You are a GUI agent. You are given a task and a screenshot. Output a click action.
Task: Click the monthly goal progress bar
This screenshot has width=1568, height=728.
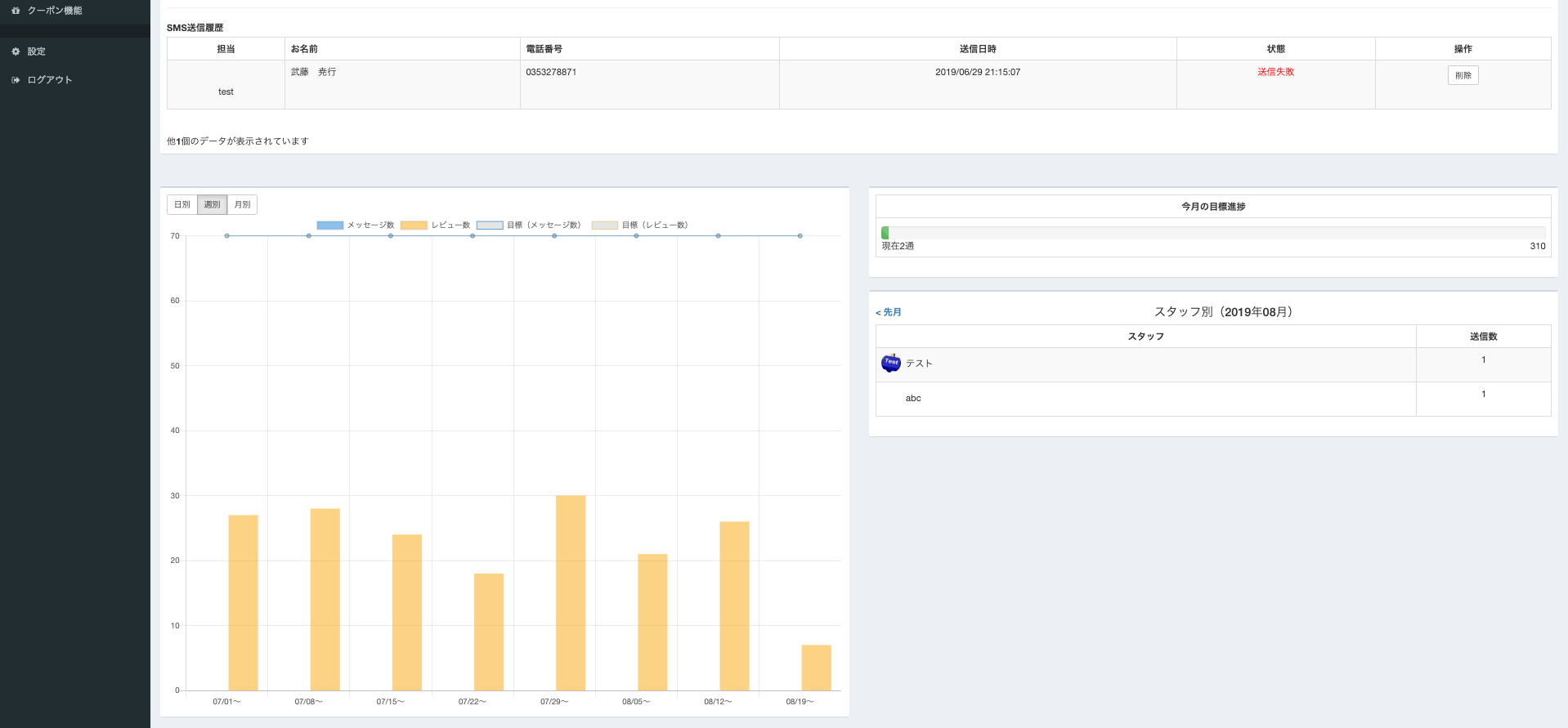click(x=1213, y=233)
